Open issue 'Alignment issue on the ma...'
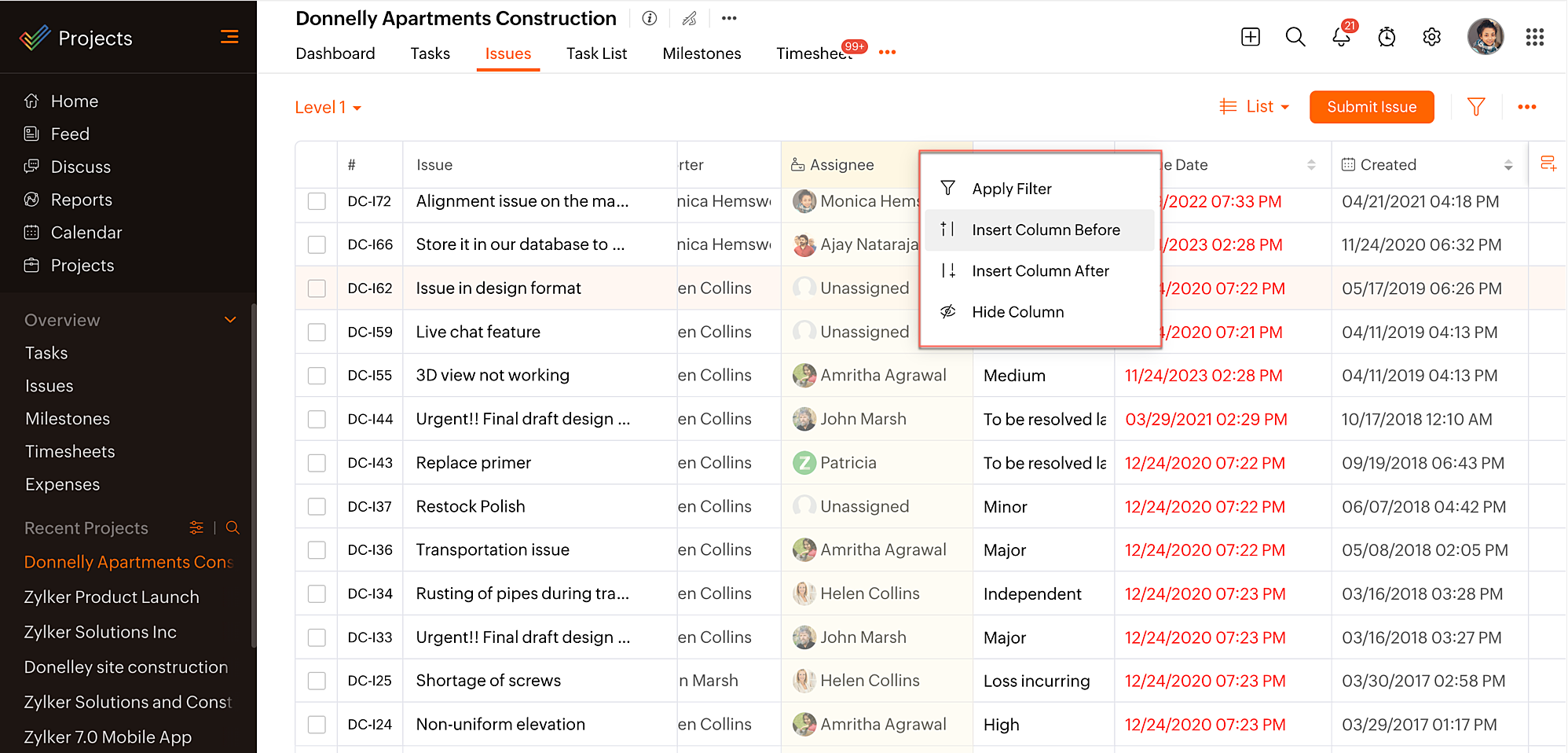The image size is (1568, 753). coord(522,201)
